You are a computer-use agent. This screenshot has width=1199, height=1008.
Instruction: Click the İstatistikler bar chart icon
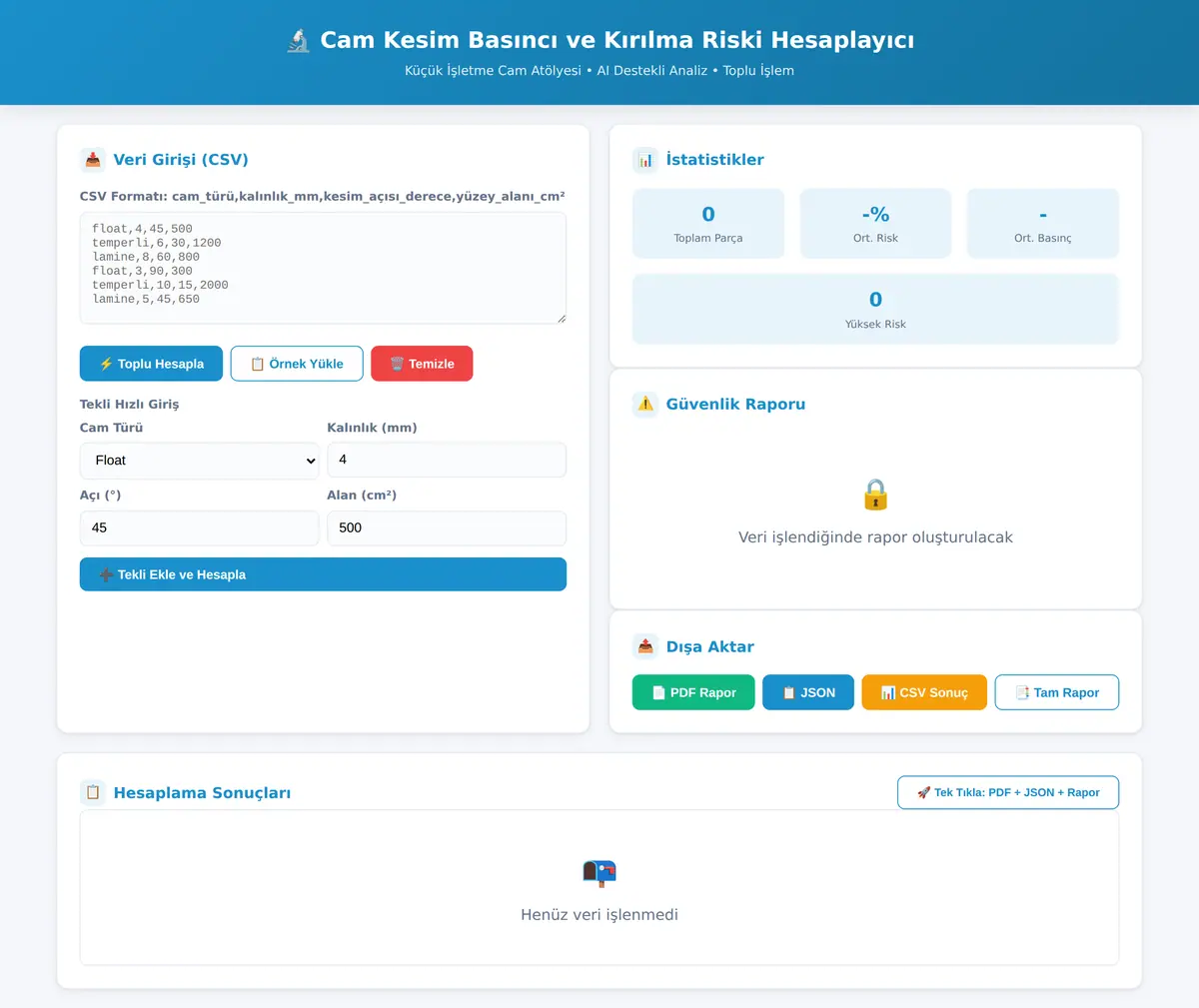[645, 160]
